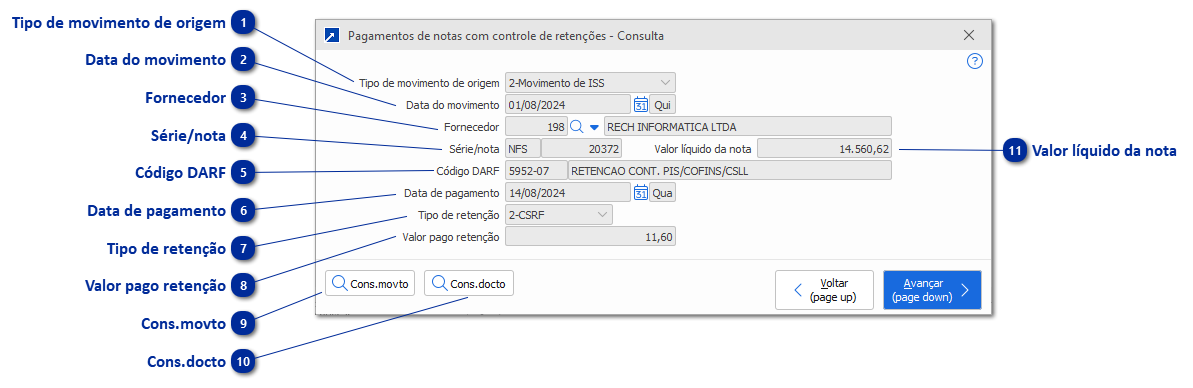Click the Código DARF field 5952-07
Screen dimensions: 1193x388
(x=536, y=170)
